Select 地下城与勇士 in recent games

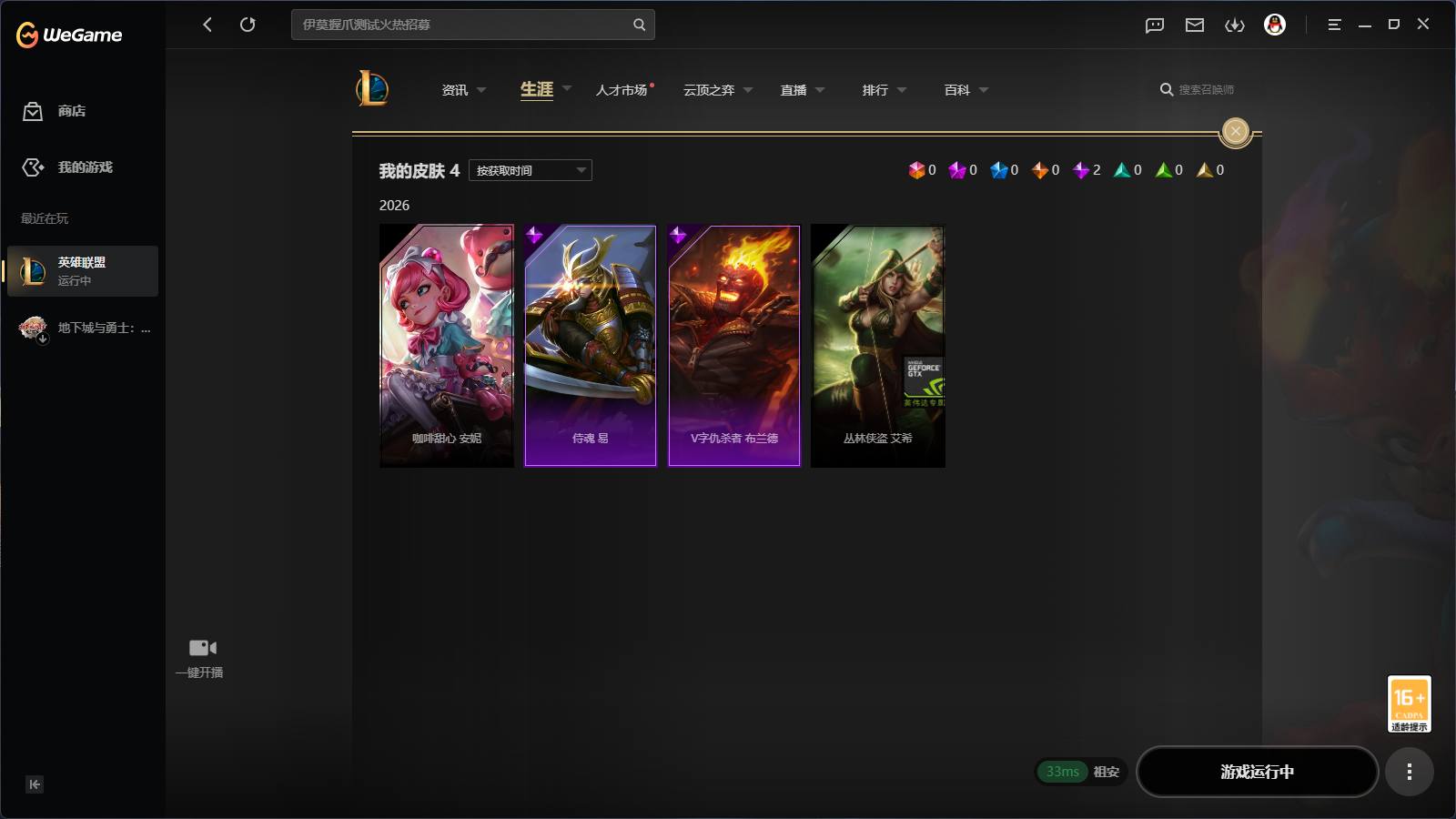(x=86, y=328)
